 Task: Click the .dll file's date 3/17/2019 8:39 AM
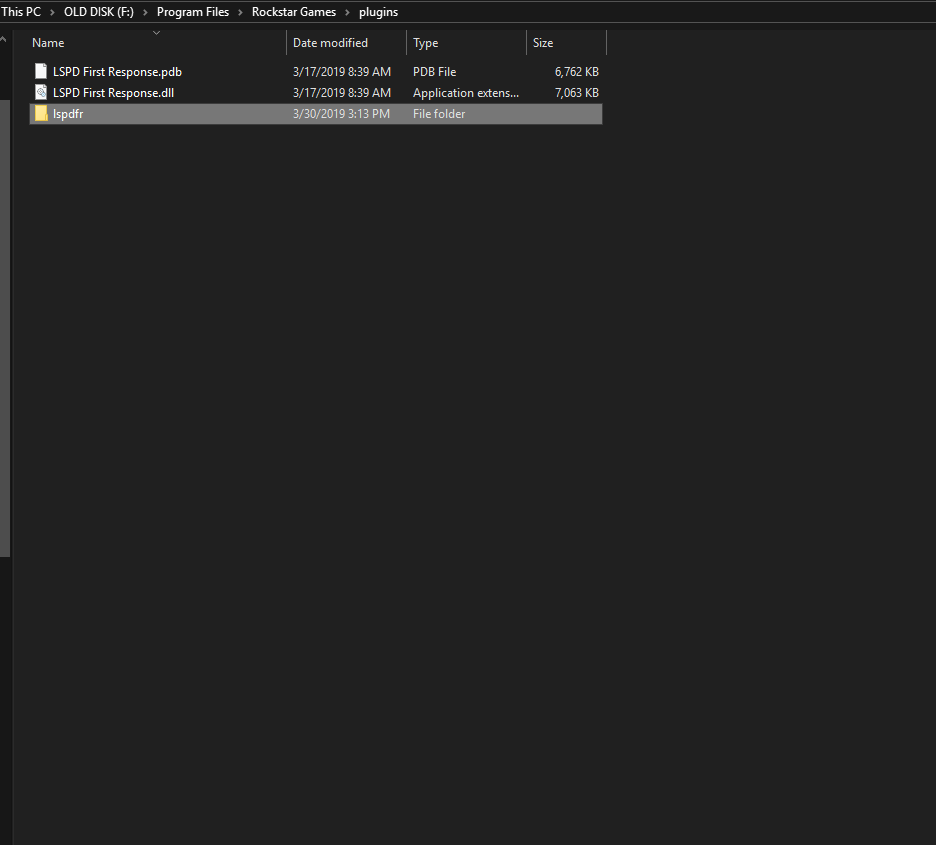click(342, 92)
